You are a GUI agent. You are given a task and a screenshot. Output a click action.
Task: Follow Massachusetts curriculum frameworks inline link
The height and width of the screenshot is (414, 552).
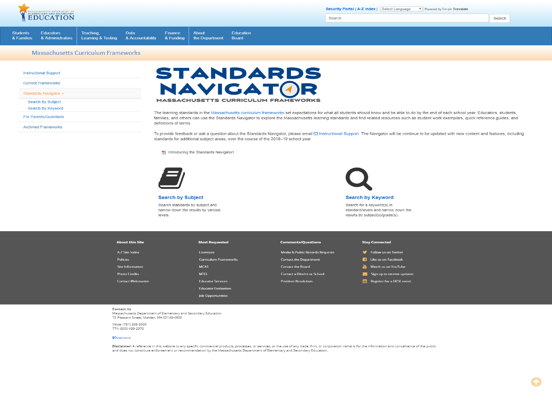247,113
